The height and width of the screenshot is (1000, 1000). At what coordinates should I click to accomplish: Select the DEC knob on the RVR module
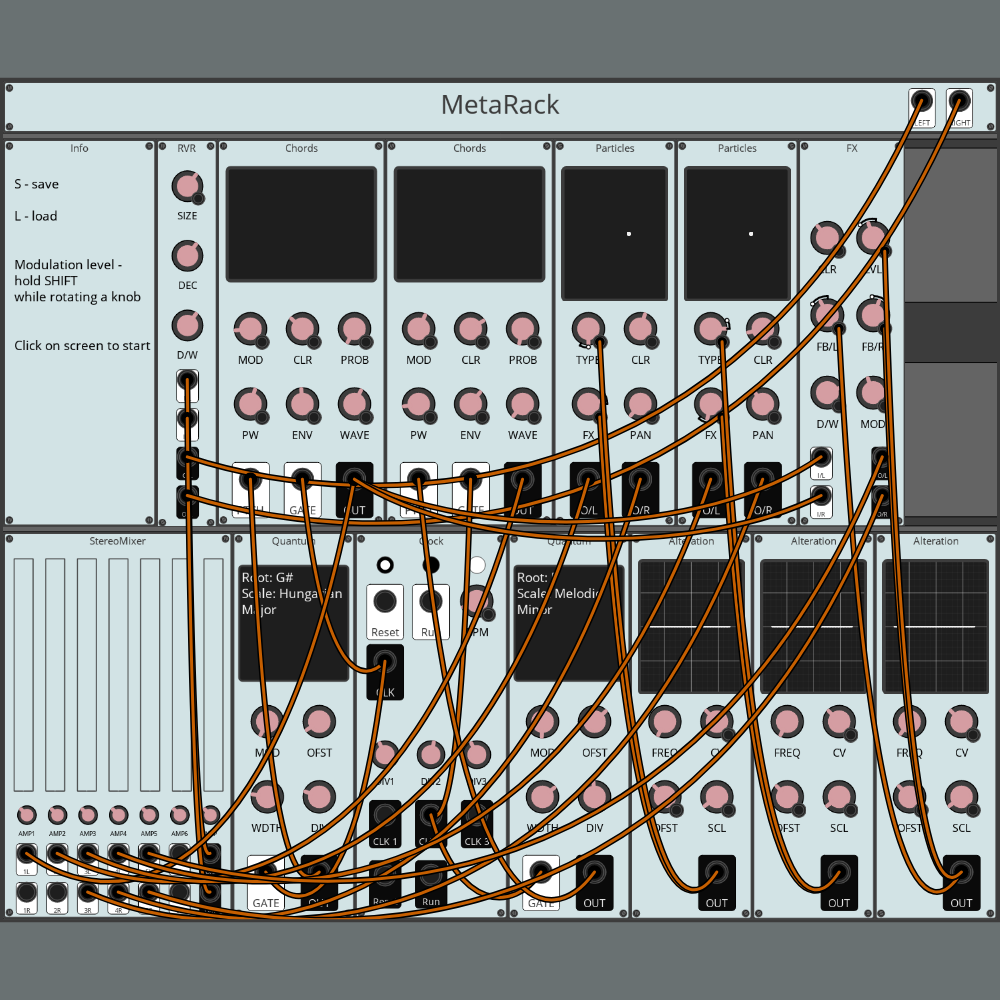click(187, 256)
